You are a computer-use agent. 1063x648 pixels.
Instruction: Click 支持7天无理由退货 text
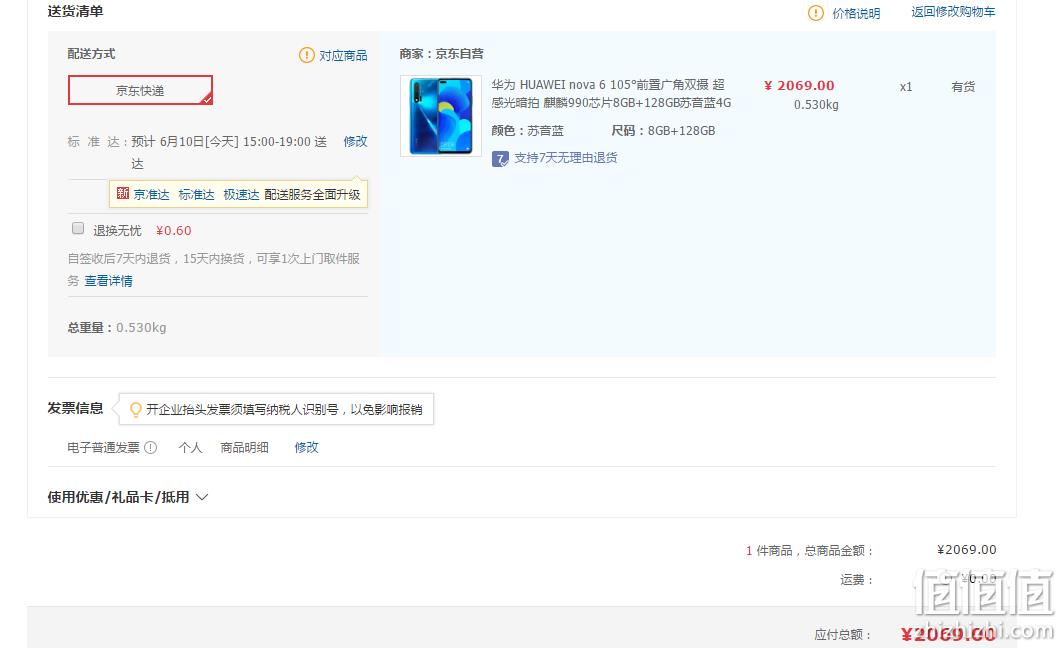click(x=565, y=158)
